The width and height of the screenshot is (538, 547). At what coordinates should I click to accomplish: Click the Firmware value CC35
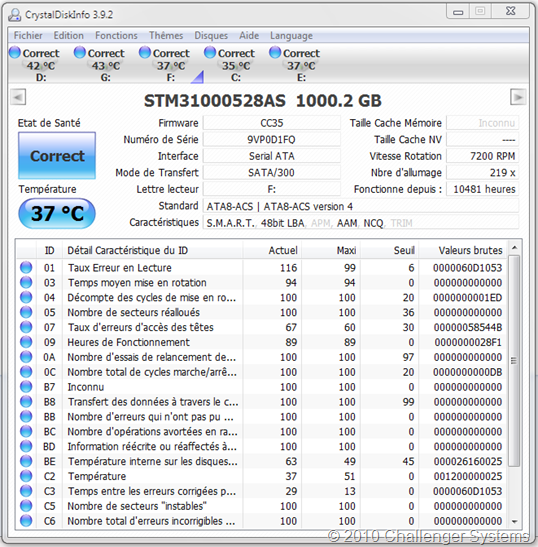[271, 123]
